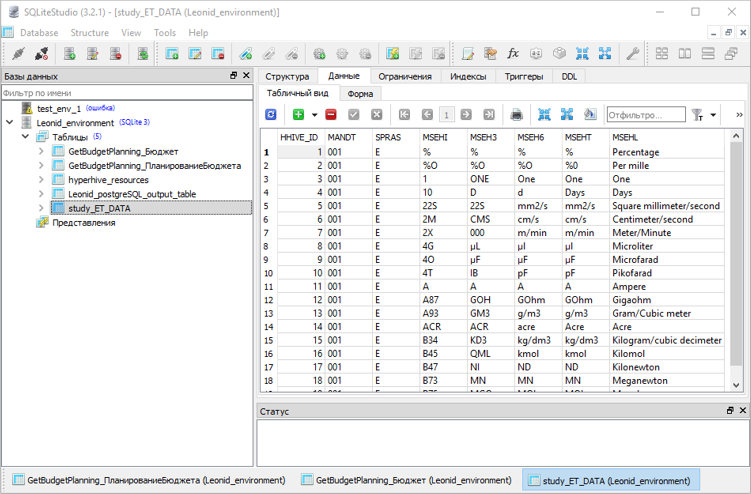Click the wrench configuration icon
The height and width of the screenshot is (494, 751).
633,54
